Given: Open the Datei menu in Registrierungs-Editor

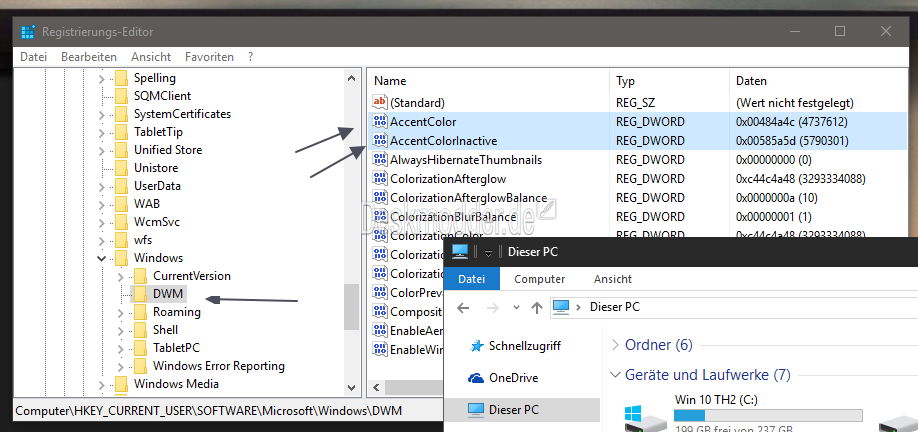Looking at the screenshot, I should (33, 57).
